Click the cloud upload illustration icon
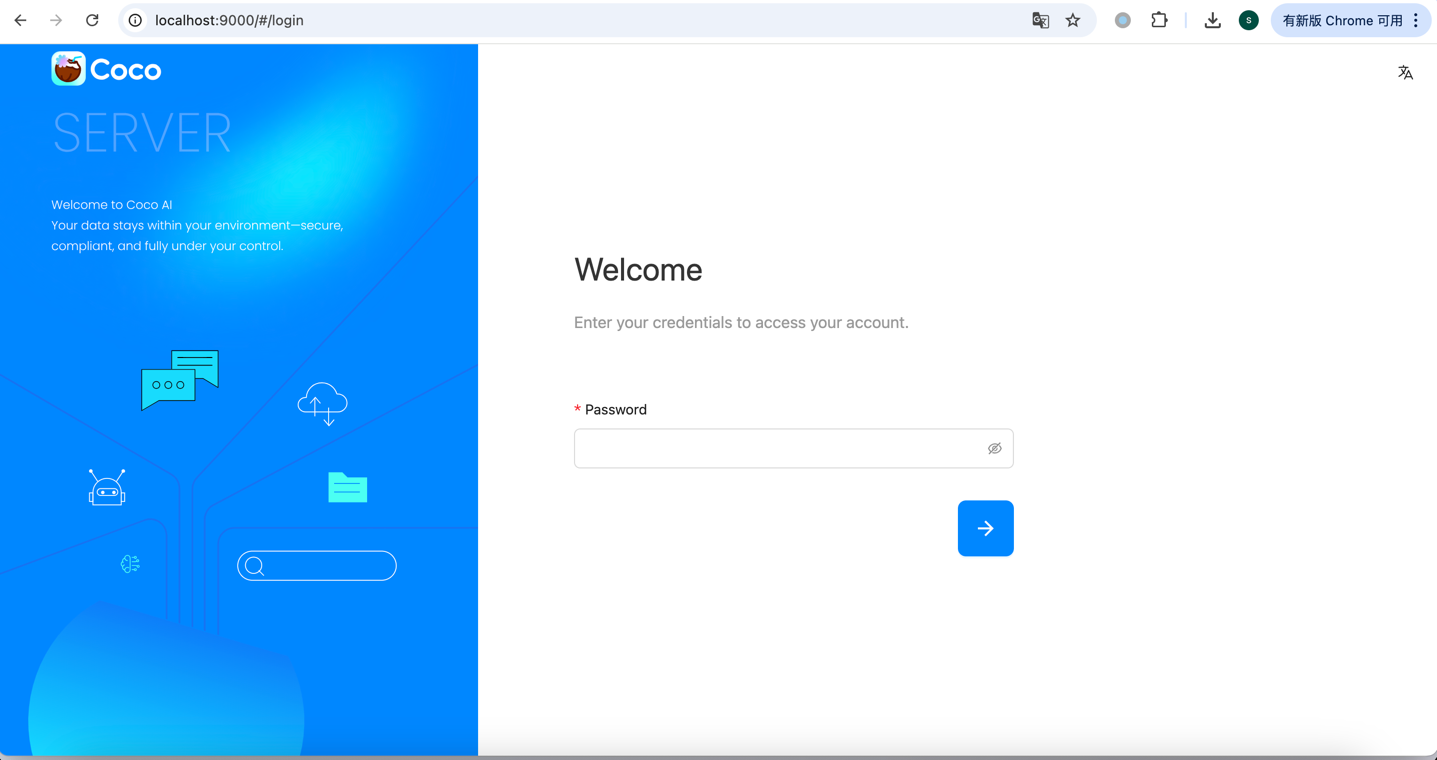Viewport: 1437px width, 760px height. pyautogui.click(x=322, y=404)
